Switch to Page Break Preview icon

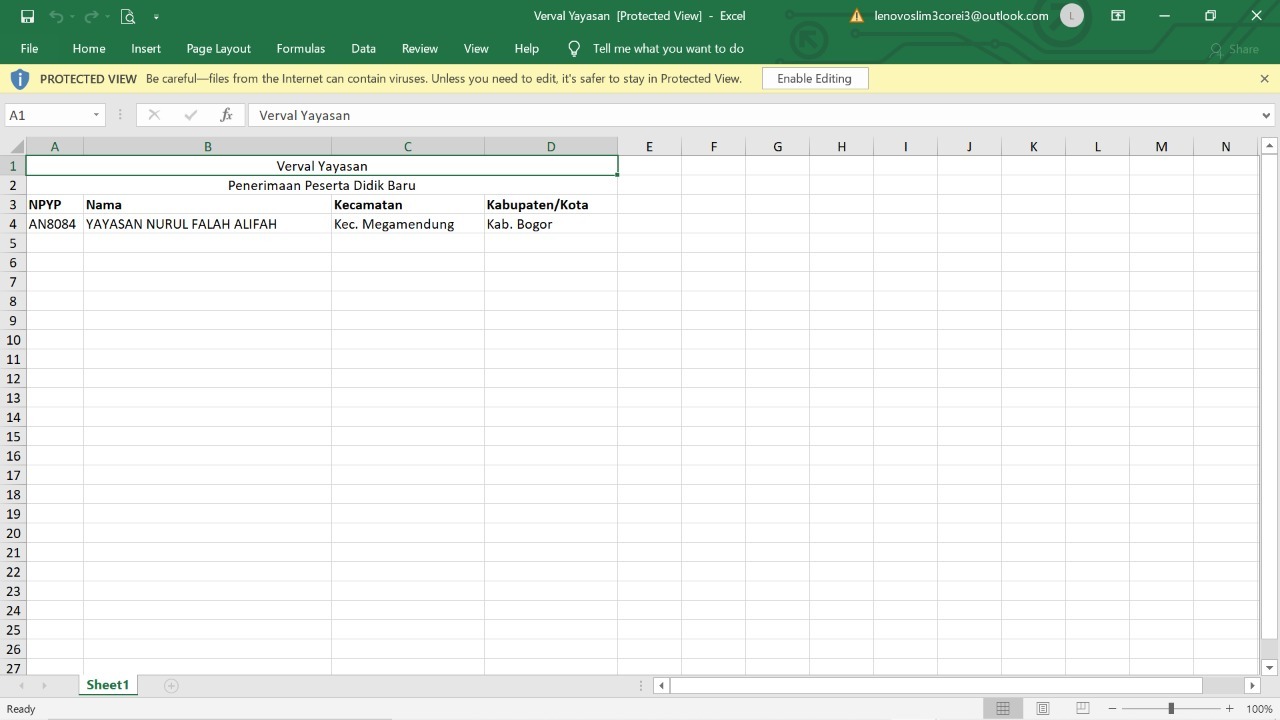(1082, 708)
